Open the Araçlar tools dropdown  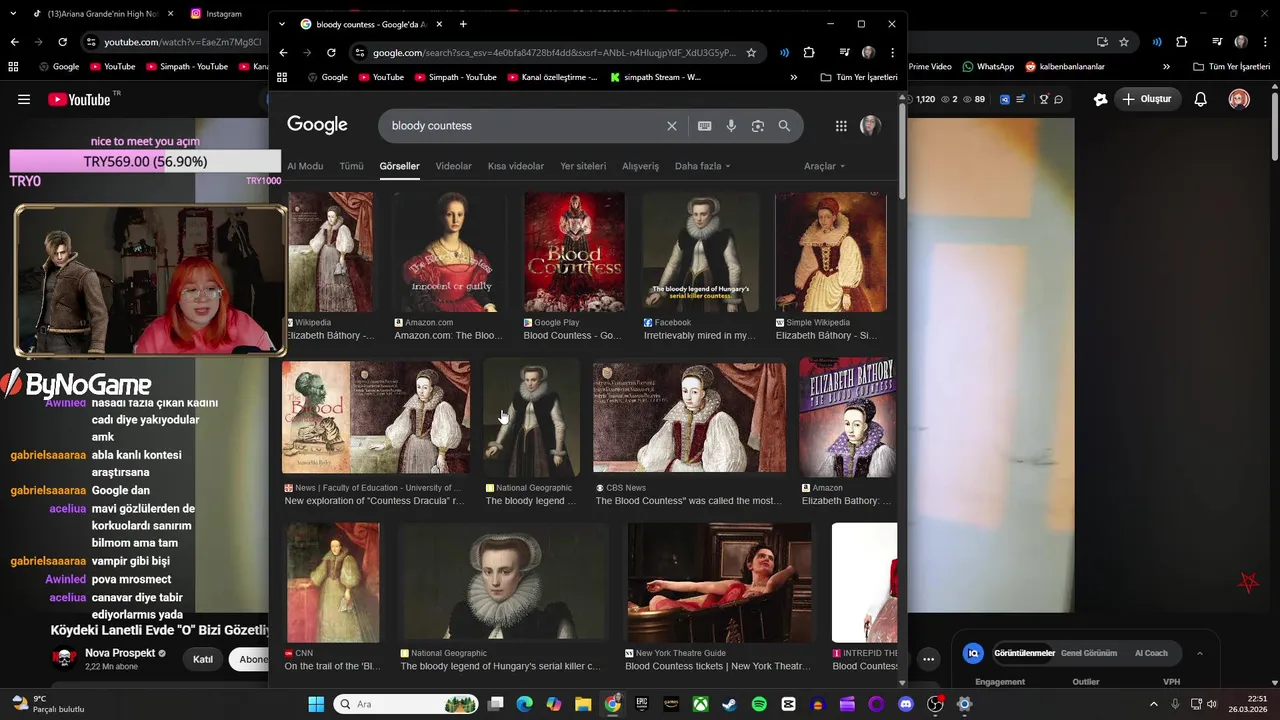[x=825, y=166]
